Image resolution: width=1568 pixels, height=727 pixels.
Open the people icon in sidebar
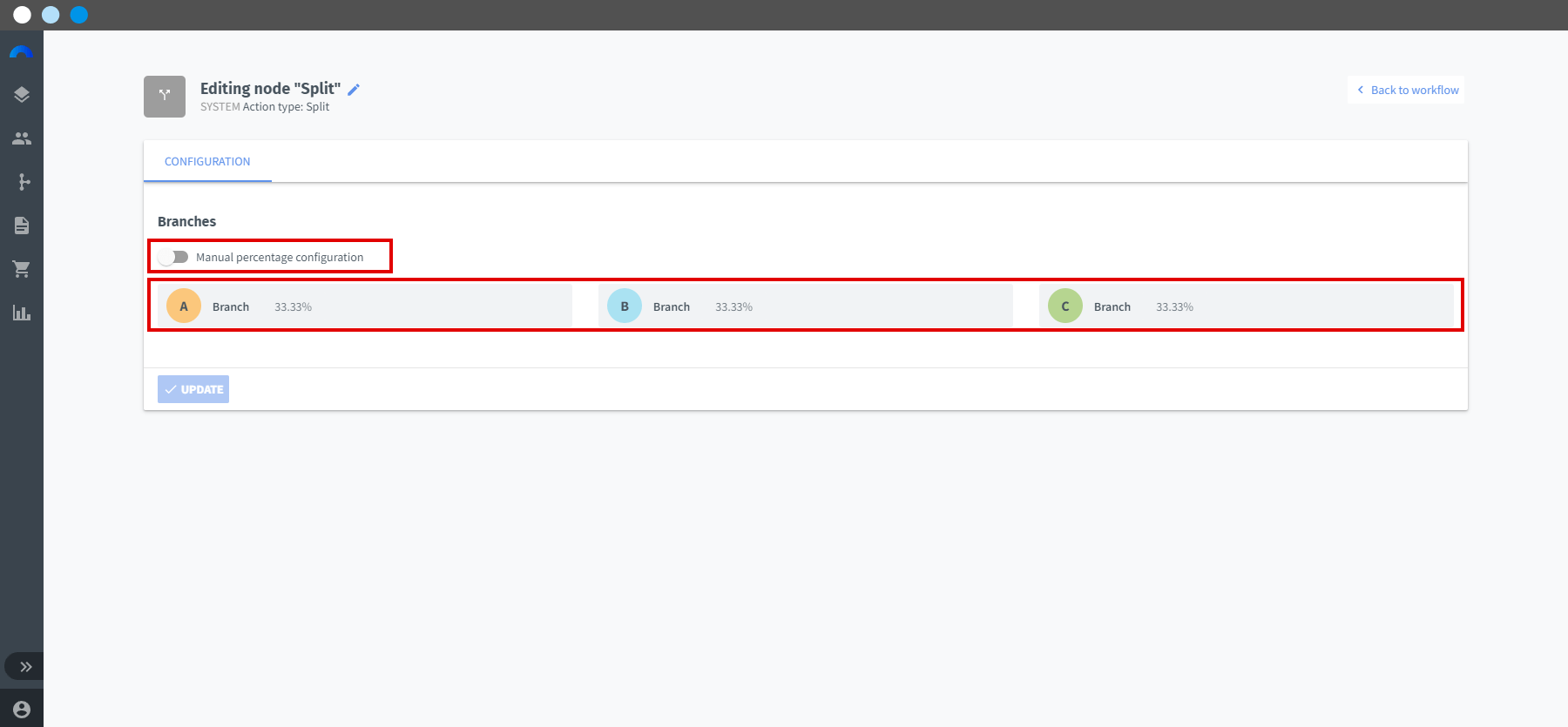[22, 138]
